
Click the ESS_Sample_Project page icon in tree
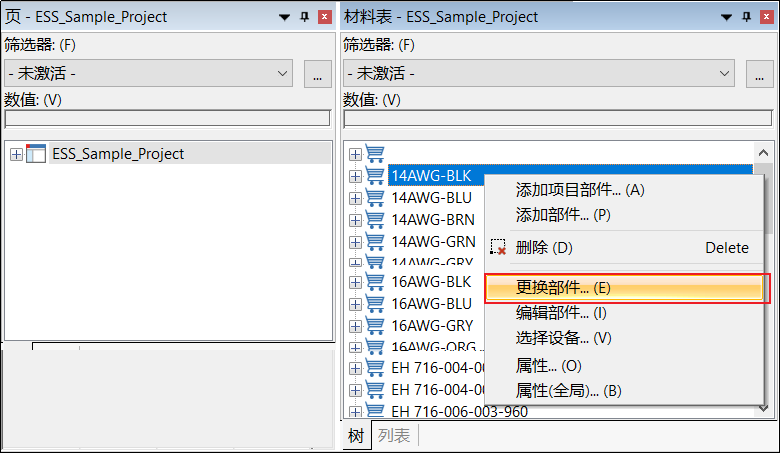coord(36,154)
